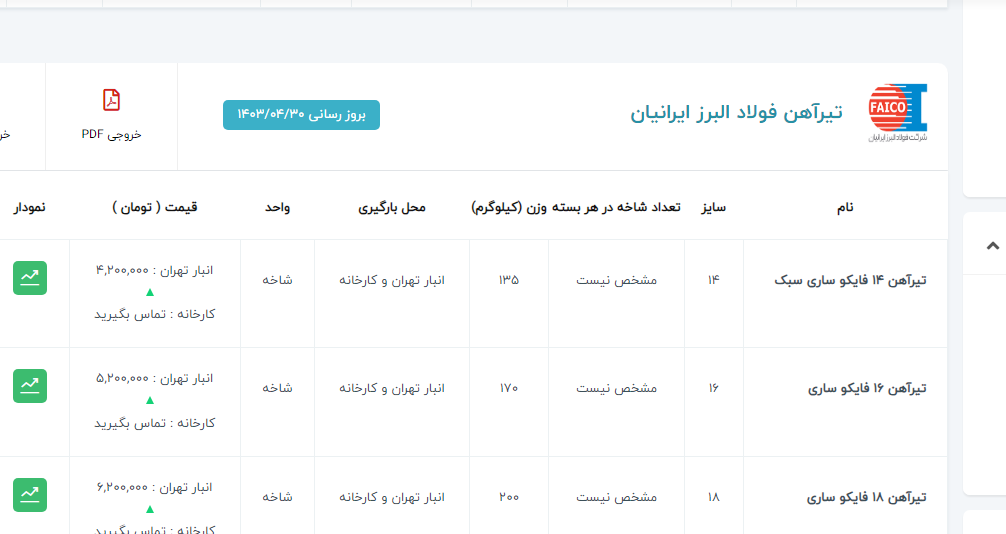This screenshot has width=1006, height=534.
Task: Click the price ۴,۲۰۰,۰۰۰ for Tehran warehouse
Action: pos(122,270)
